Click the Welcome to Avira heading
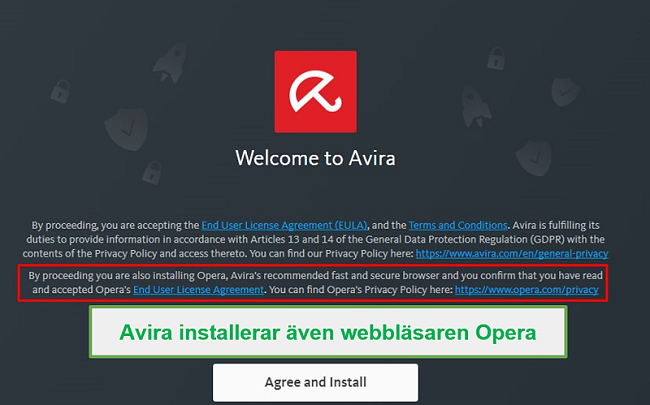 pos(315,158)
